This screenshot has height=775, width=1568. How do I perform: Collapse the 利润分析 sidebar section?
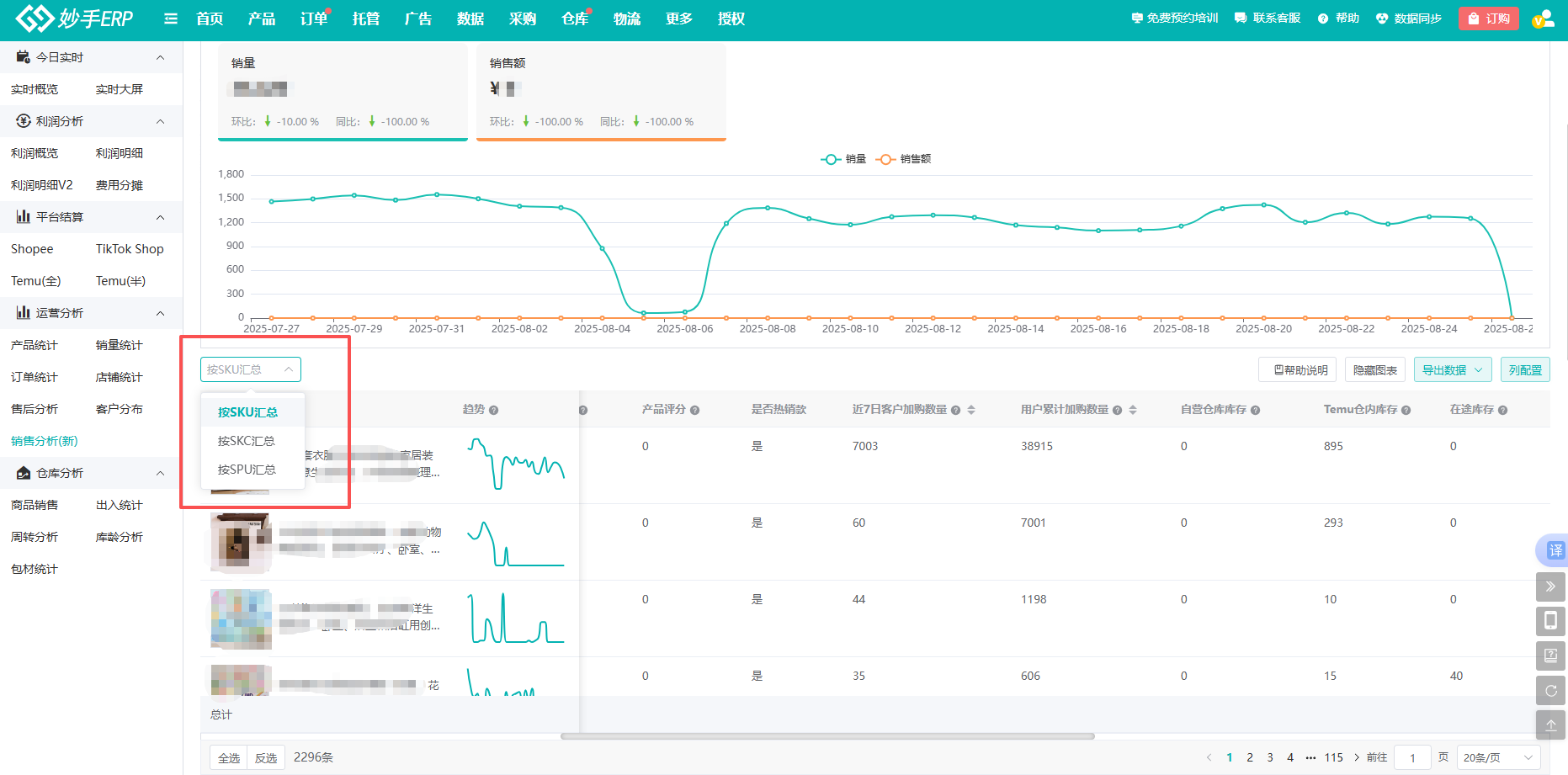[x=160, y=122]
